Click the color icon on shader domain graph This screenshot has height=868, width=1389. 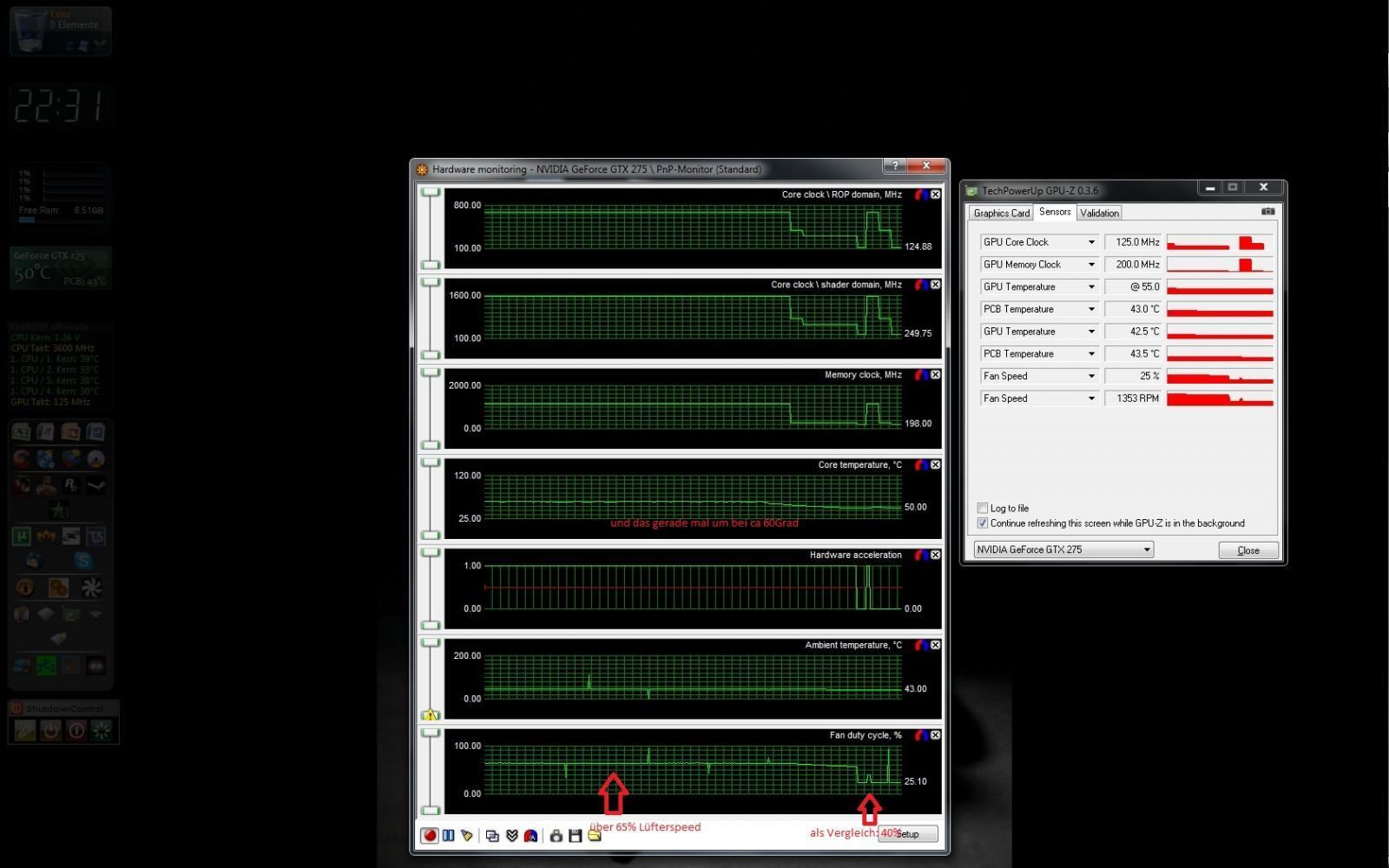[922, 285]
